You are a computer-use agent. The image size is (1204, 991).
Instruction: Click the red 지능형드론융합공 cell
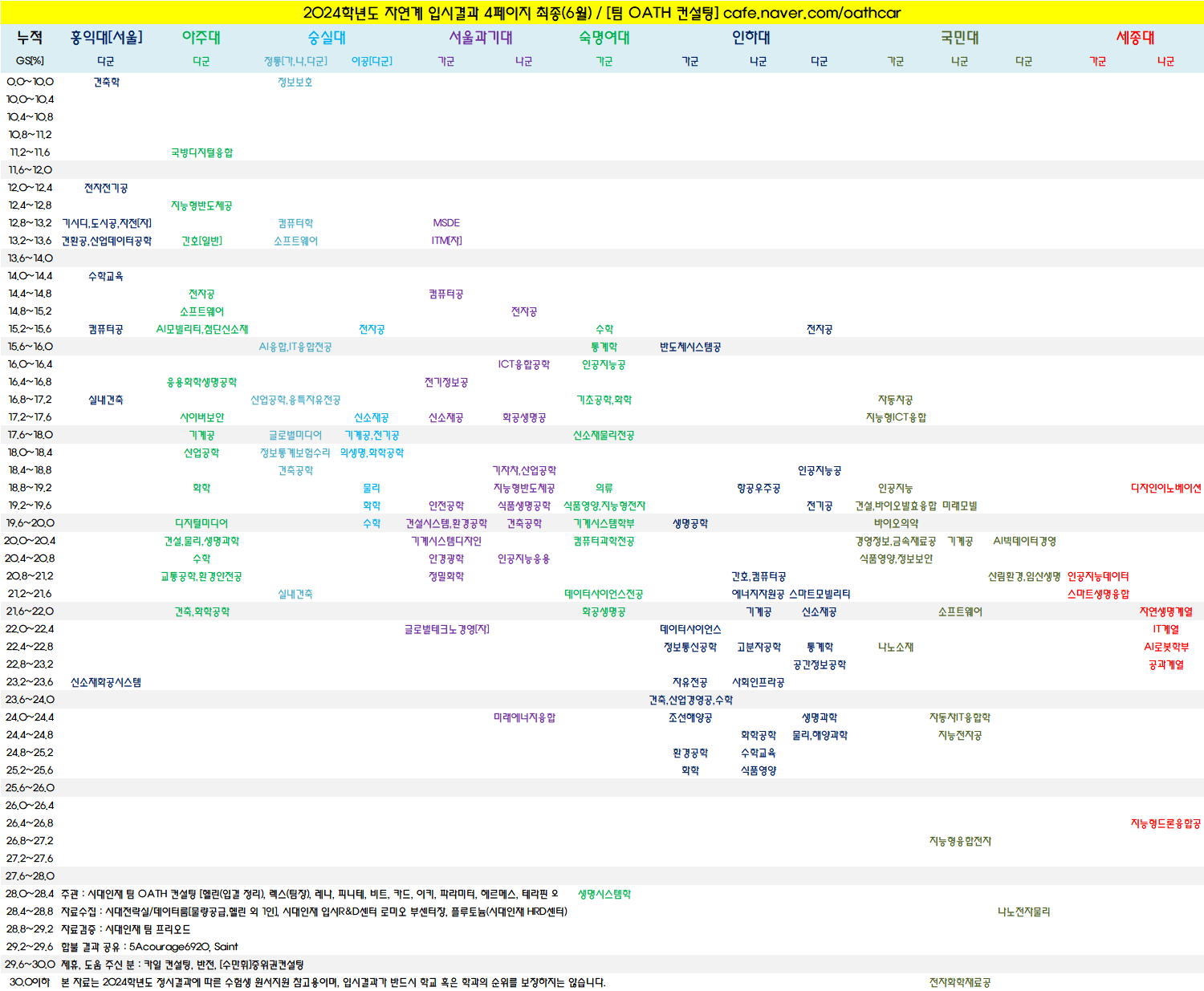point(1166,823)
